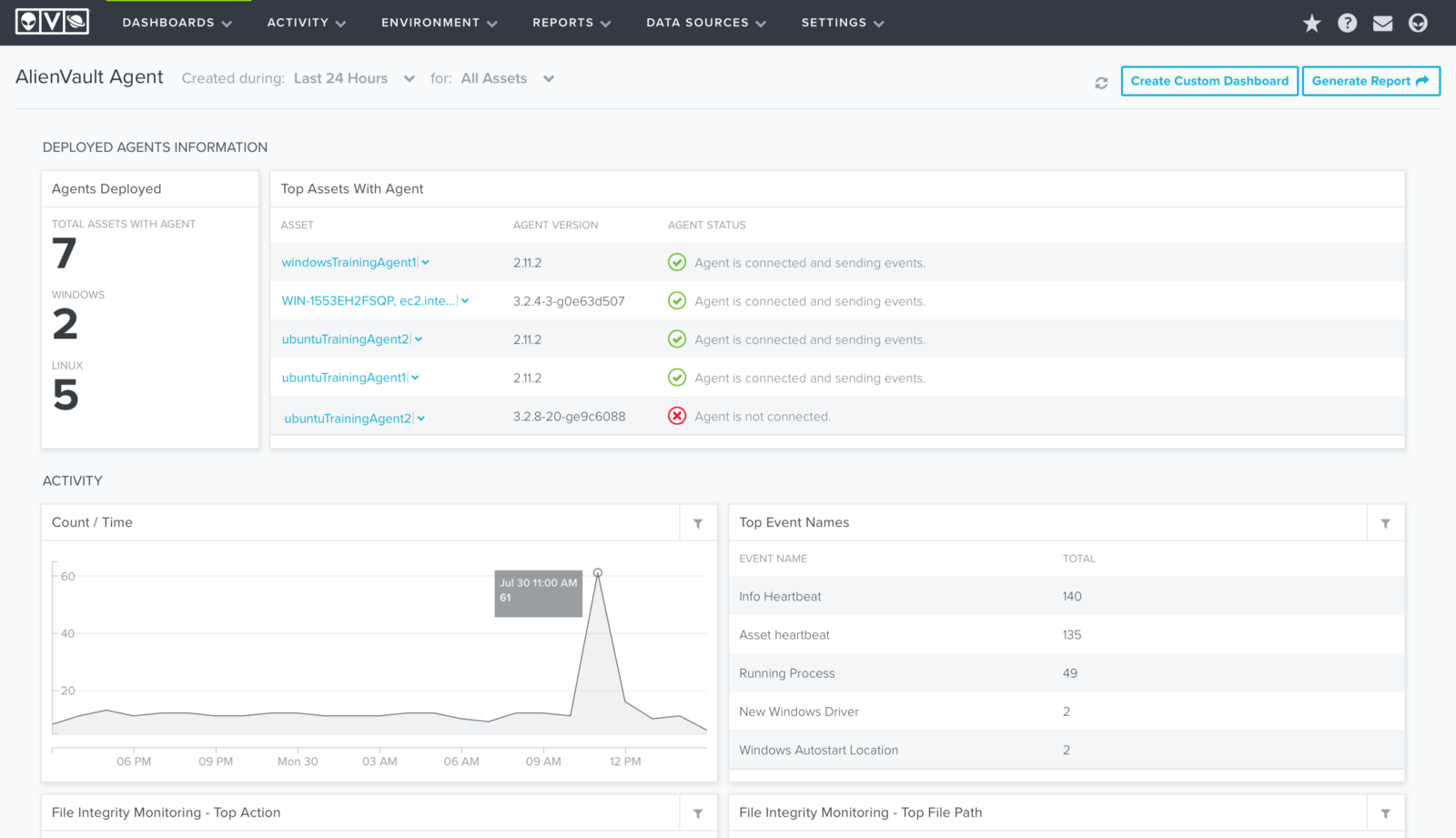
Task: Open the favorites star icon
Action: point(1311,24)
